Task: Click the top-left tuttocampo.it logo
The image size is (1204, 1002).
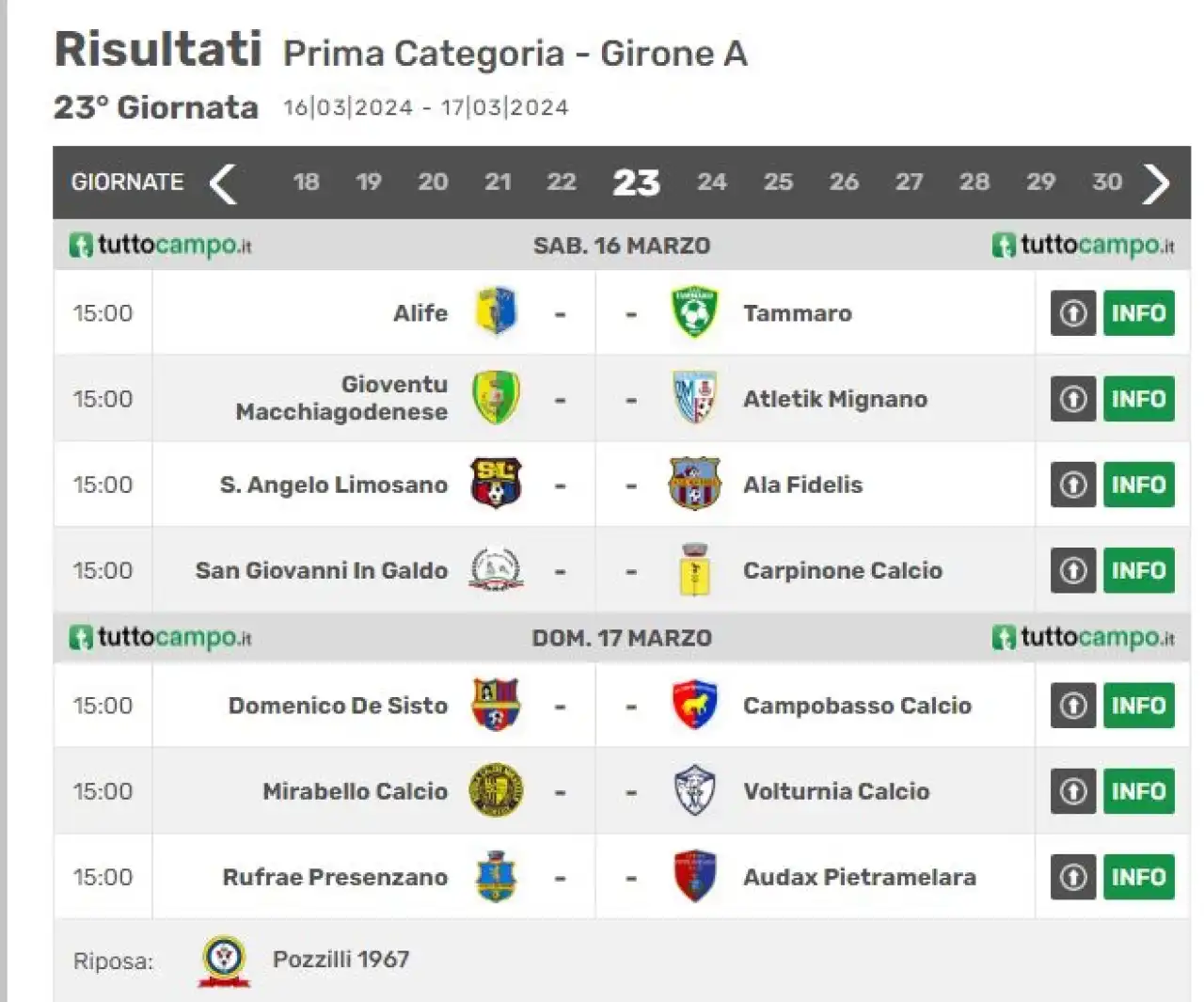Action: 160,245
